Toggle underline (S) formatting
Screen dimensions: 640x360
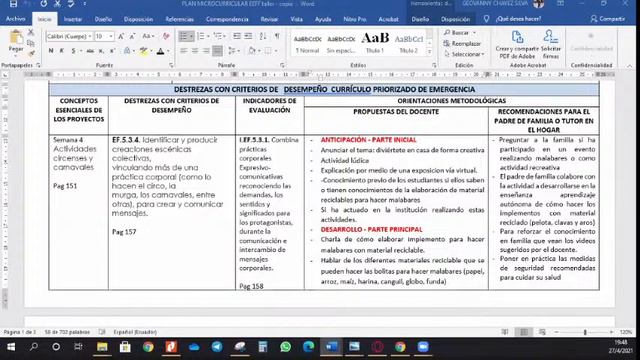[x=73, y=51]
